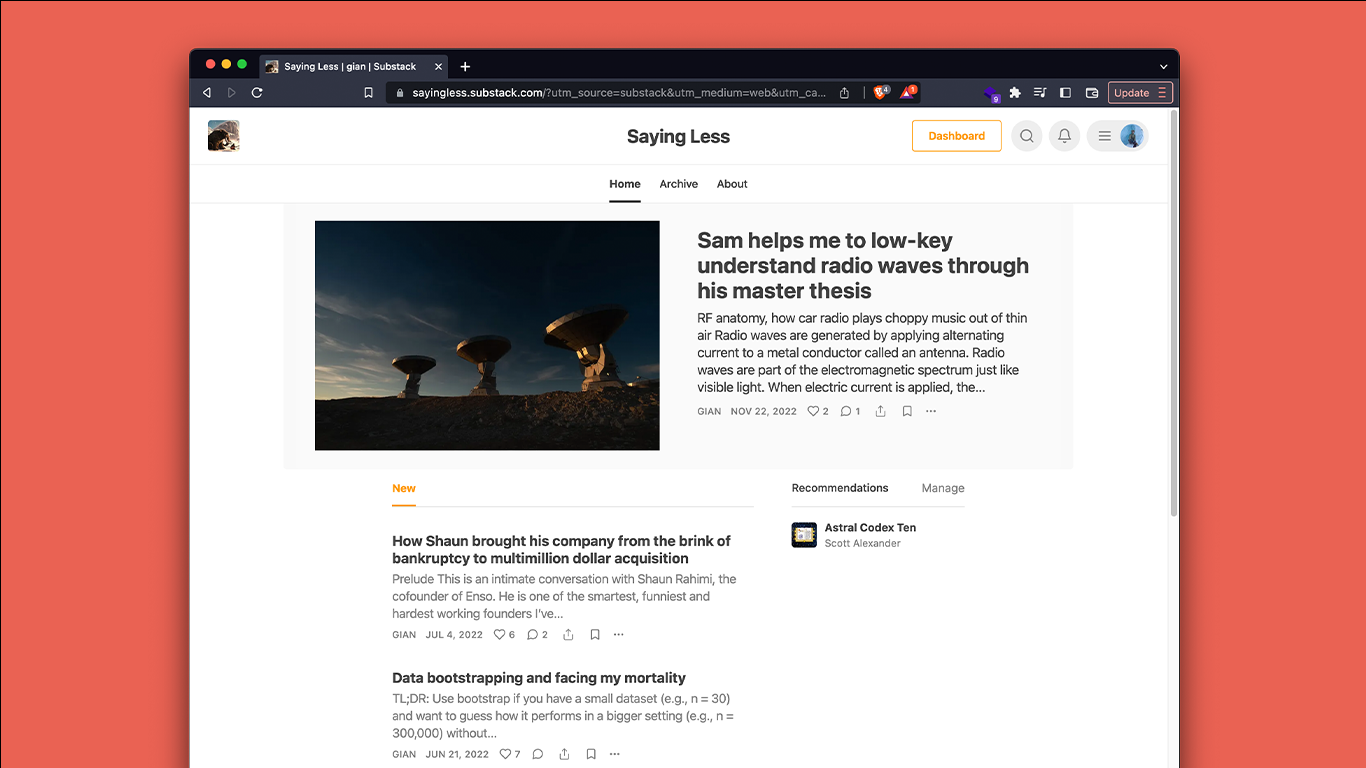Toggle the browser sidebar panel icon
1366x768 pixels.
(1065, 93)
